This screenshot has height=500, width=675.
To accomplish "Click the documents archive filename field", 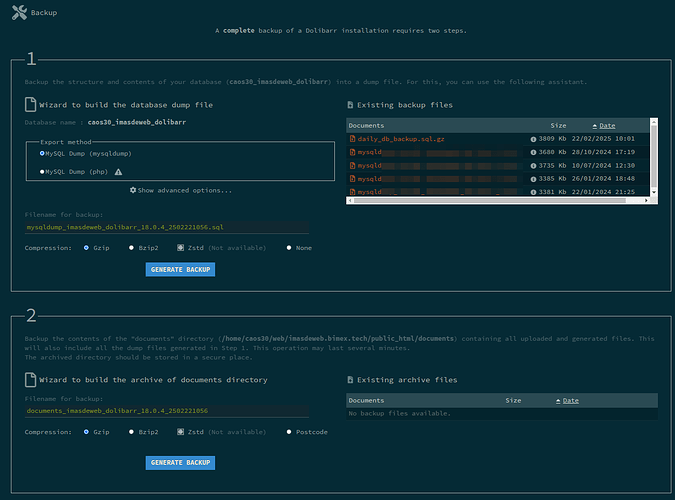I will click(167, 411).
